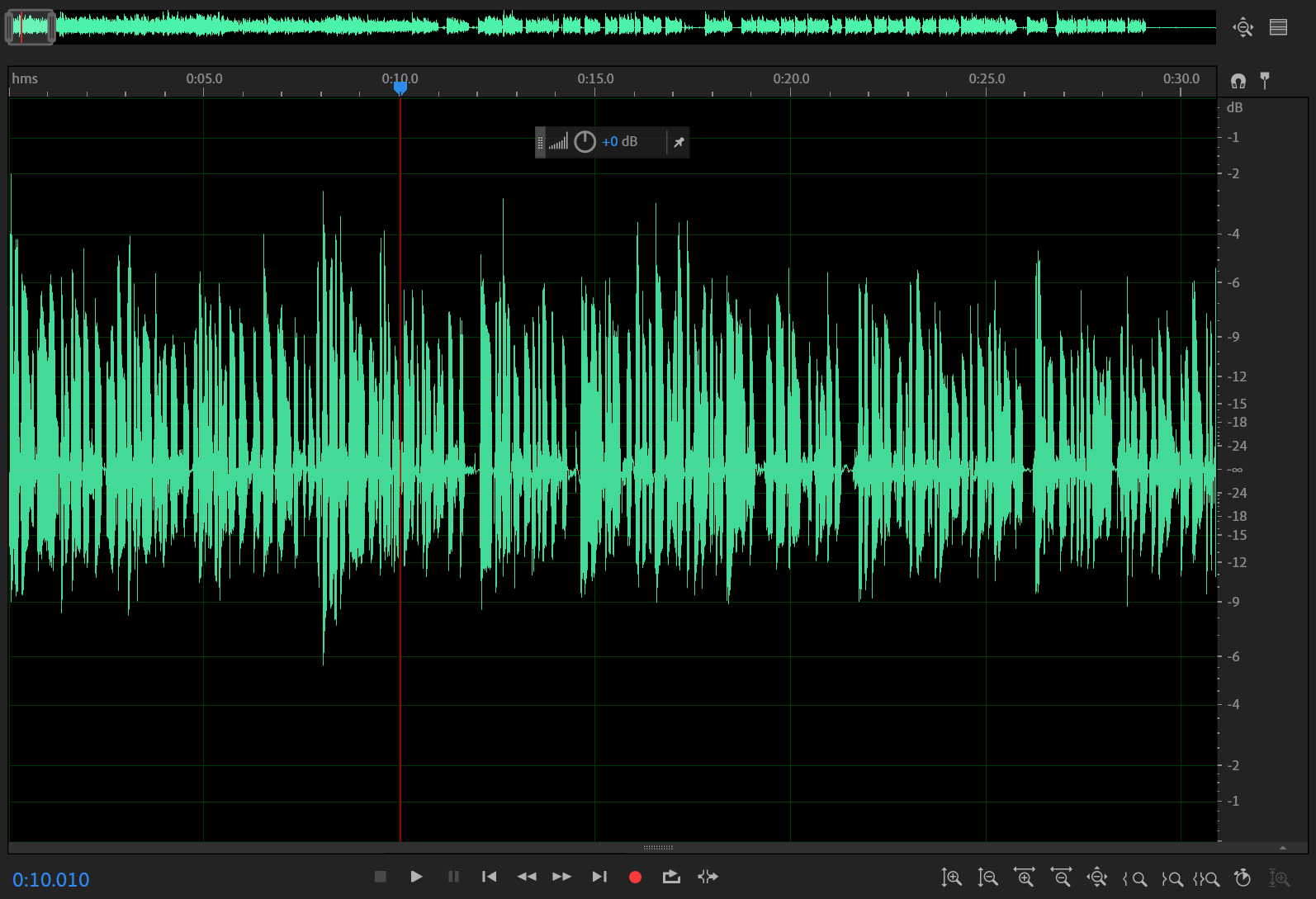The height and width of the screenshot is (899, 1316).
Task: Zoom in time with the horizontal-arrow magnifier
Action: tap(1025, 878)
